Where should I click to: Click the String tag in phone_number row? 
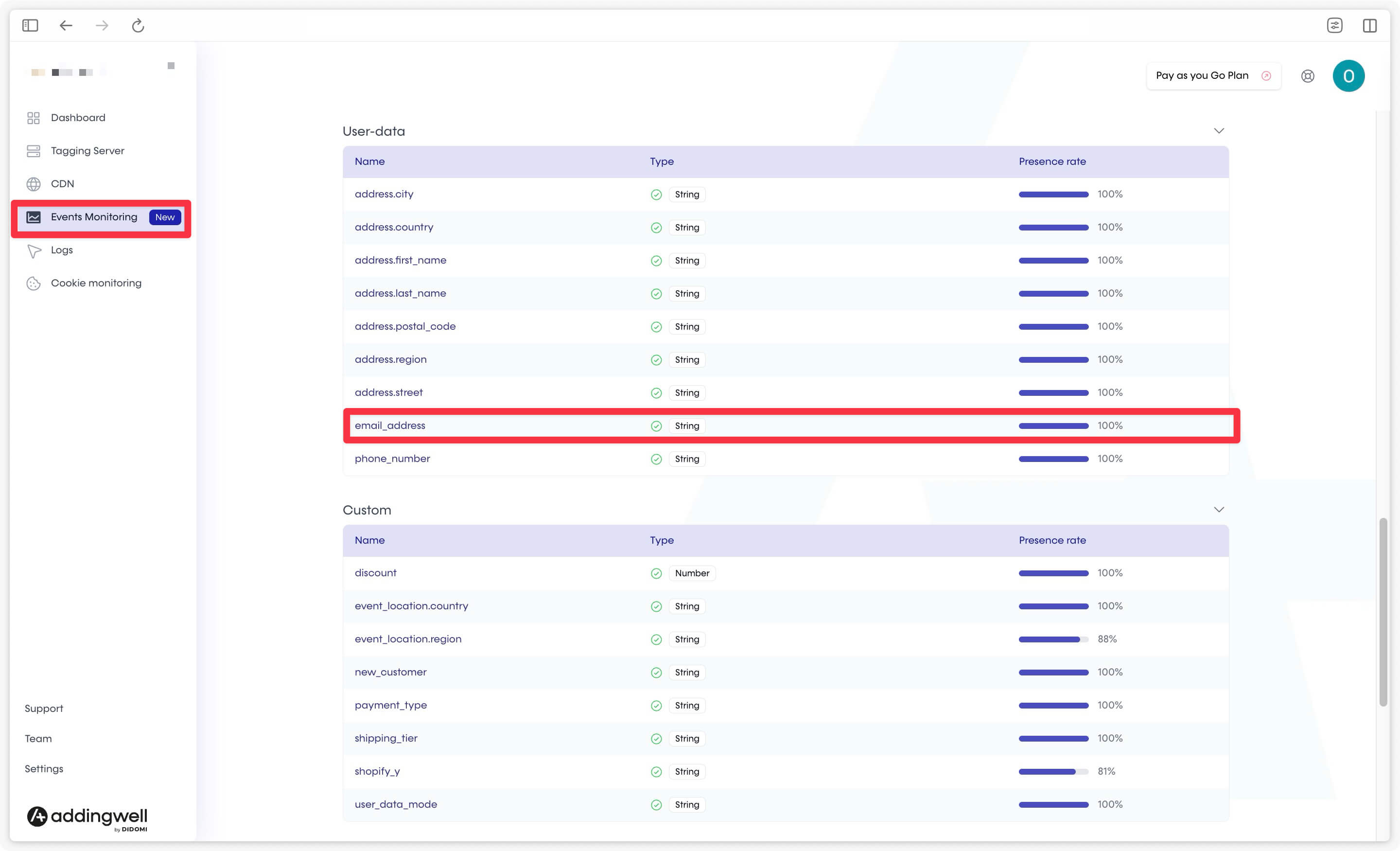pyautogui.click(x=686, y=459)
